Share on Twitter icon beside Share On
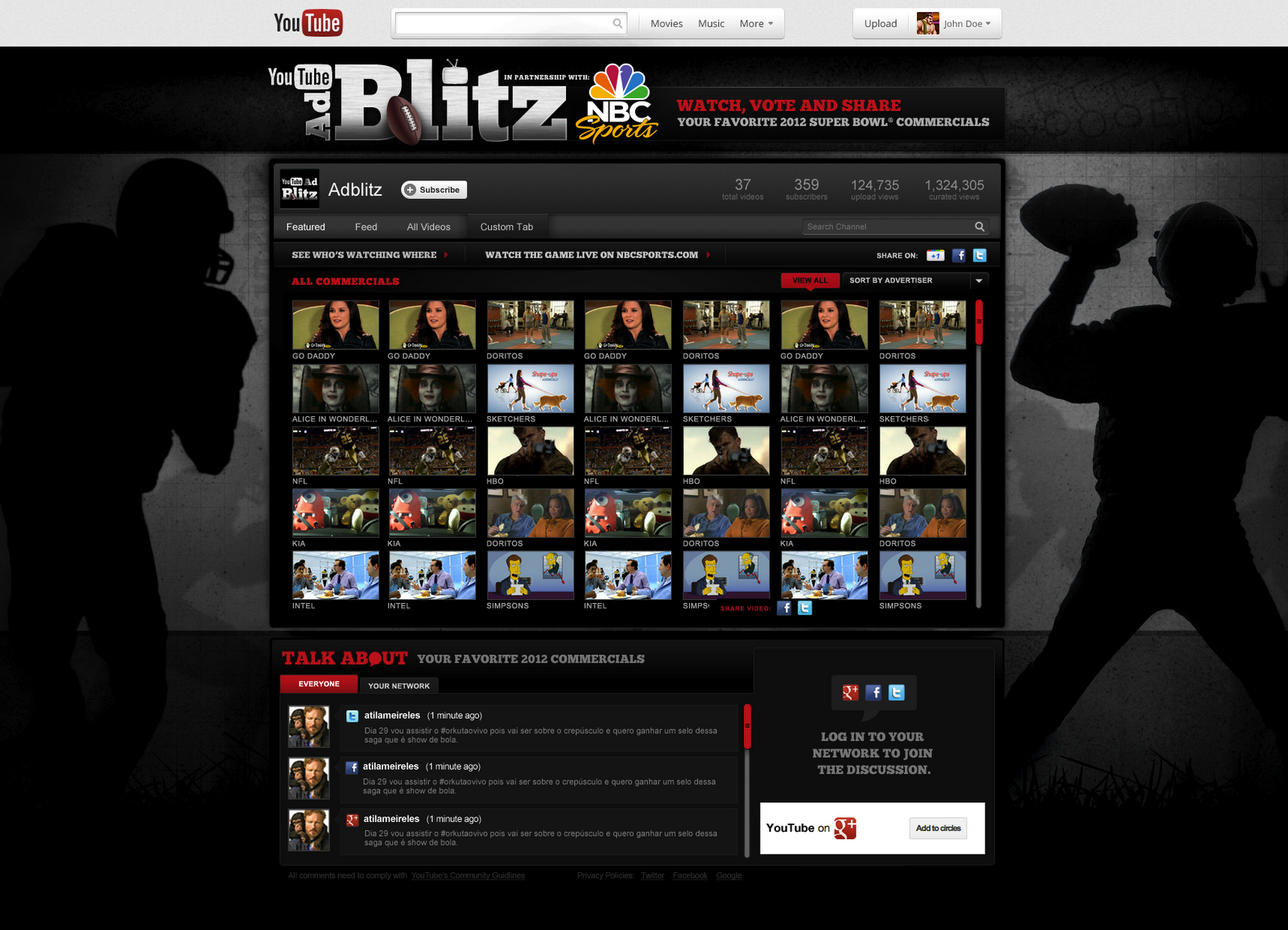 (x=980, y=255)
